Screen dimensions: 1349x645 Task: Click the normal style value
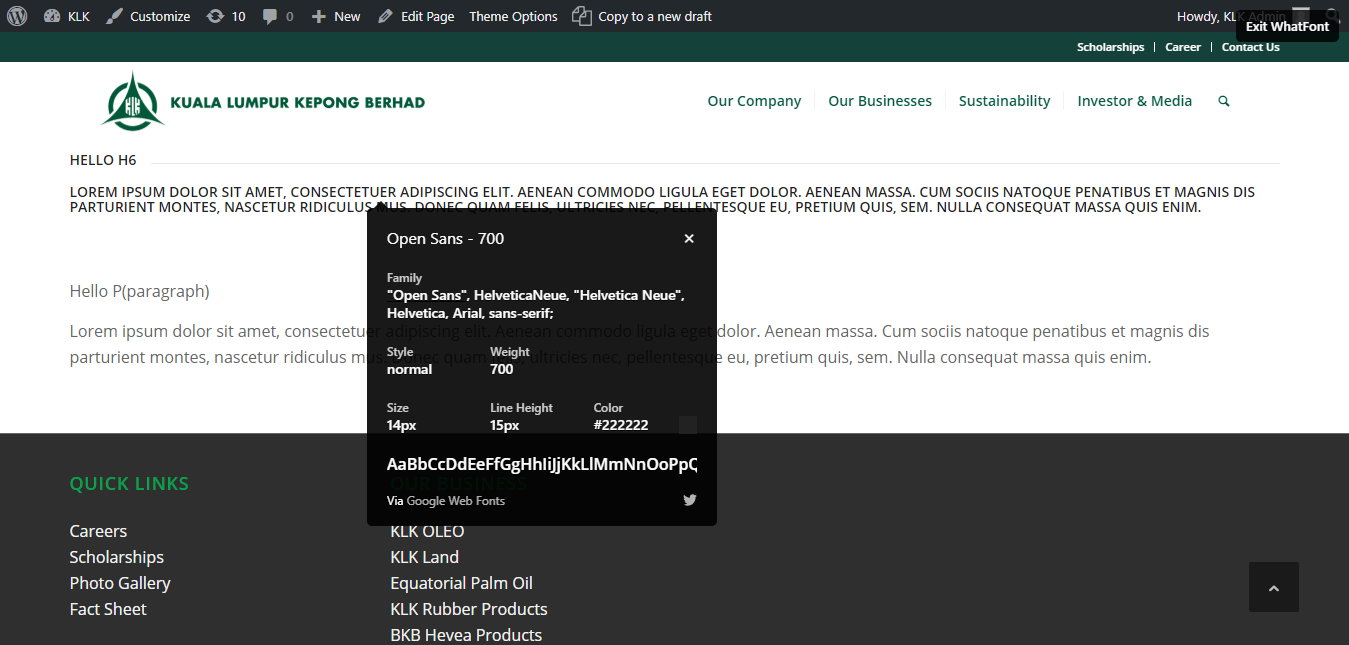(410, 369)
